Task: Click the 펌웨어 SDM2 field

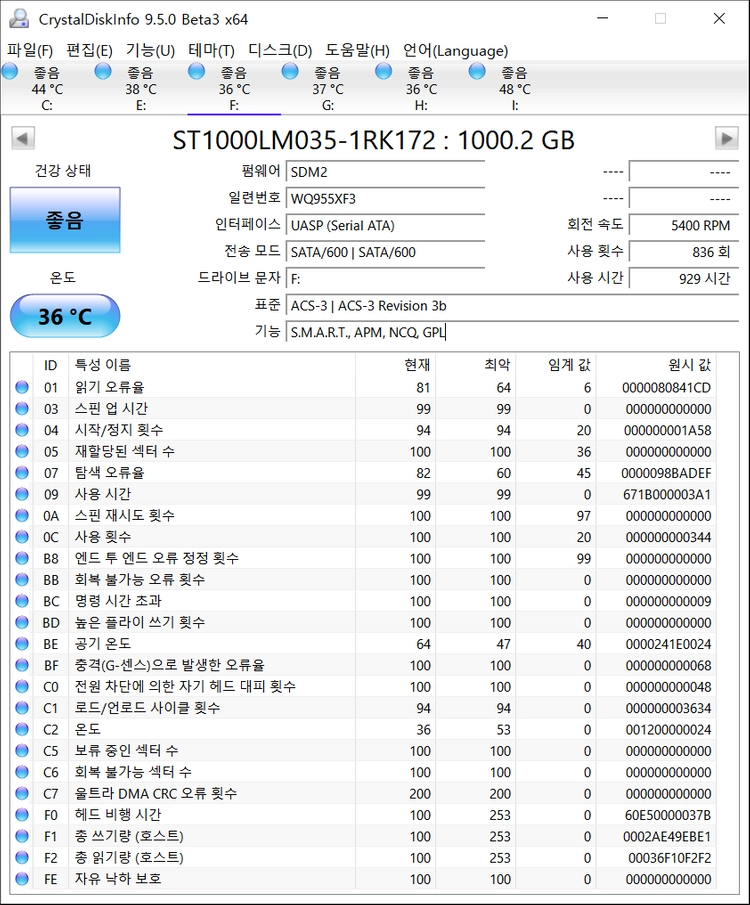Action: pos(385,172)
